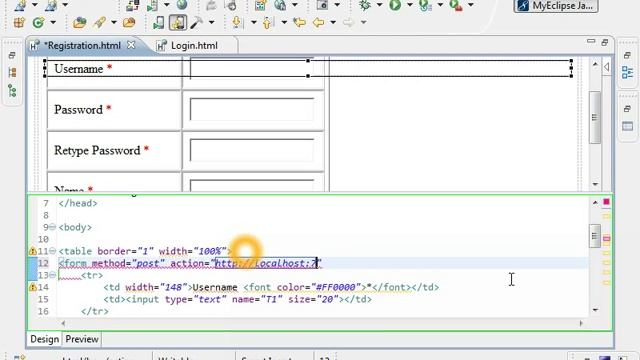Click the source pane vertical scrollbar thumb

(595, 236)
